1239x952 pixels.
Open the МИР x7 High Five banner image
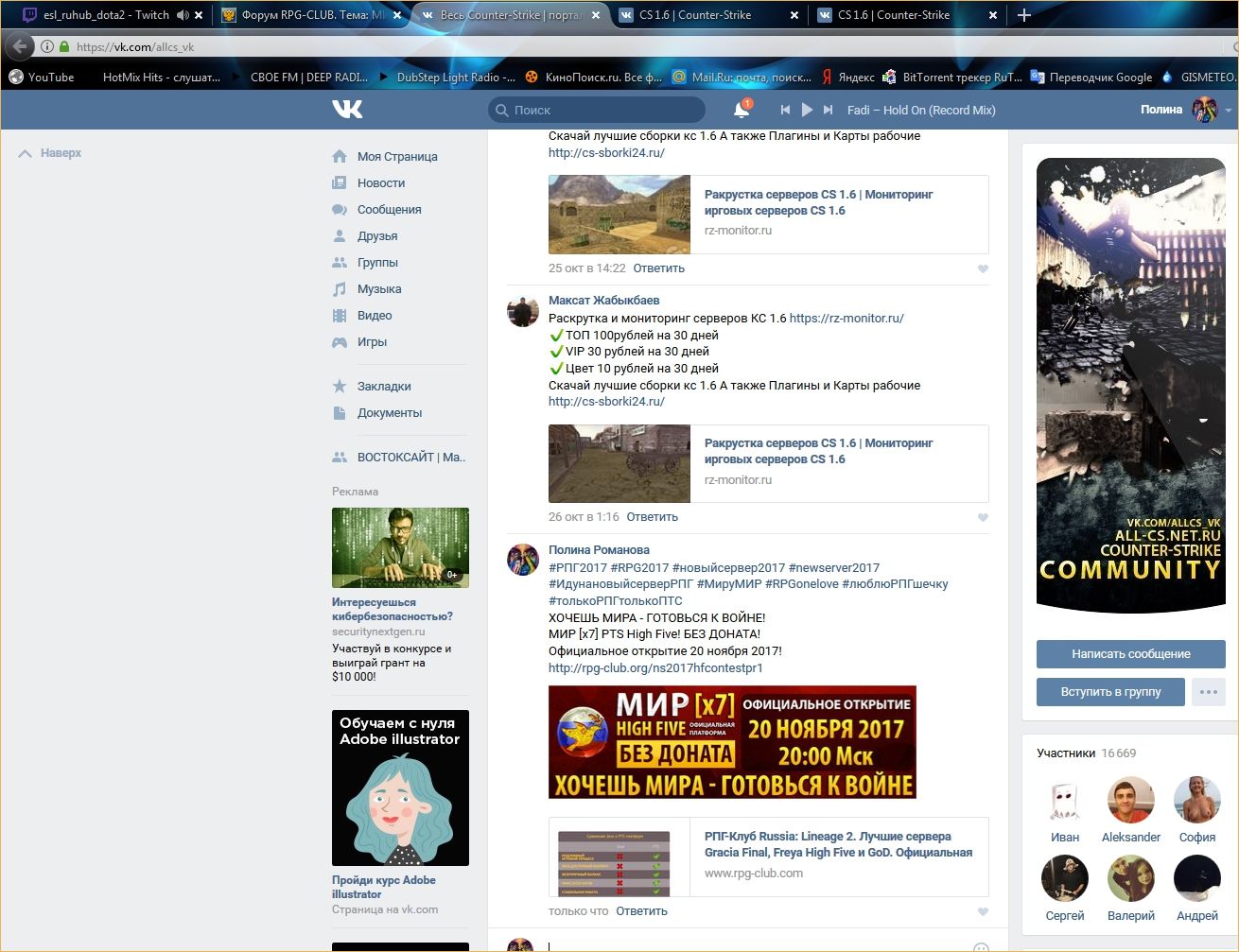tap(732, 742)
